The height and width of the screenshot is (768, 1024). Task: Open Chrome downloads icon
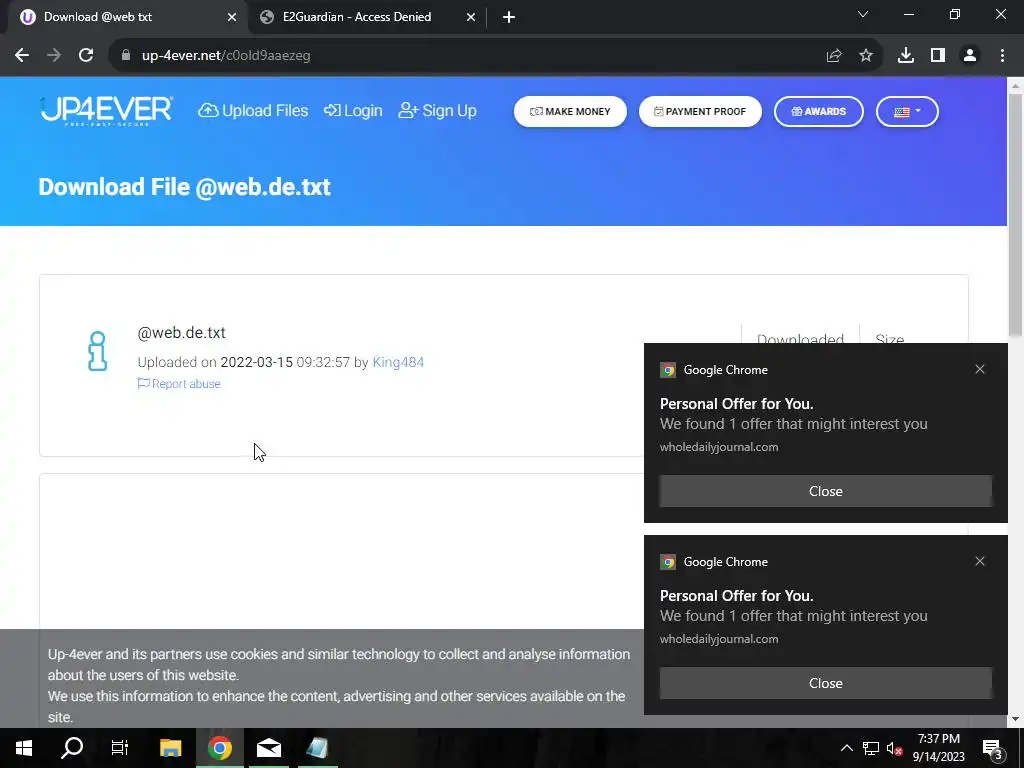click(x=906, y=56)
